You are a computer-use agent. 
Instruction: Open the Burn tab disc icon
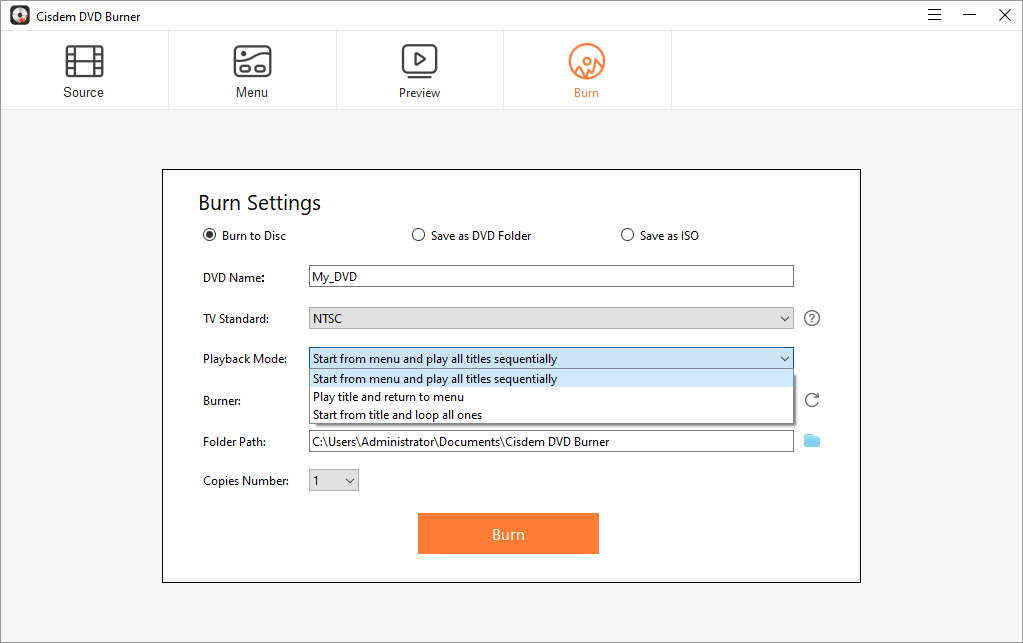pyautogui.click(x=587, y=61)
